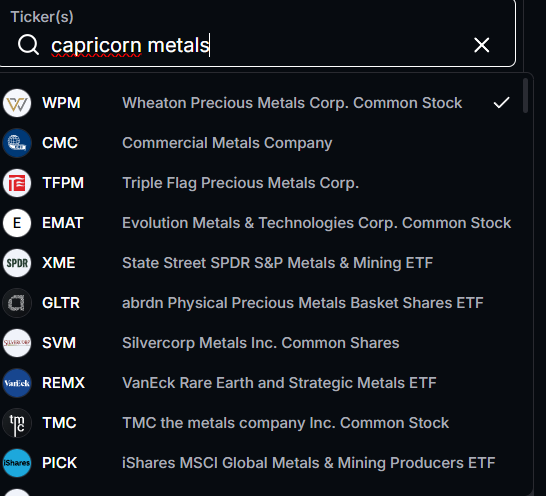Image resolution: width=546 pixels, height=496 pixels.
Task: Clear the search with the X icon
Action: click(x=482, y=45)
